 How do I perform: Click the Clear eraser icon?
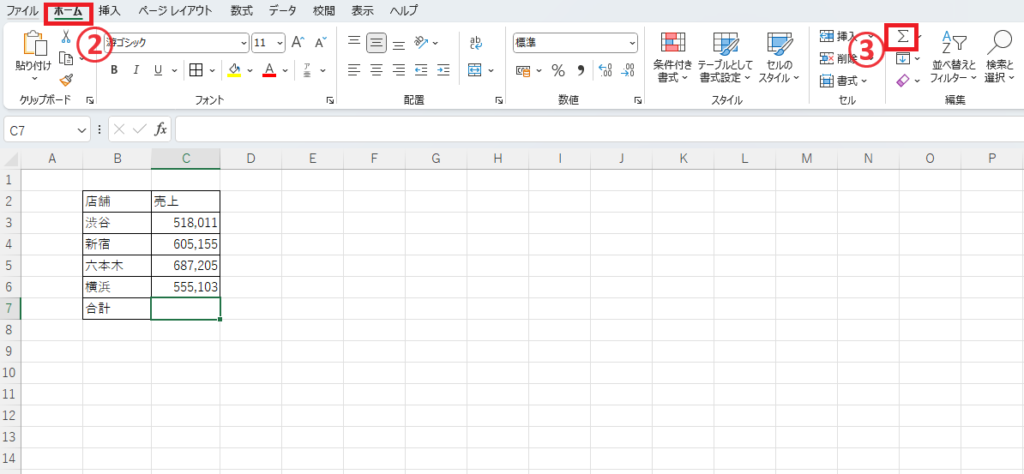coord(903,80)
